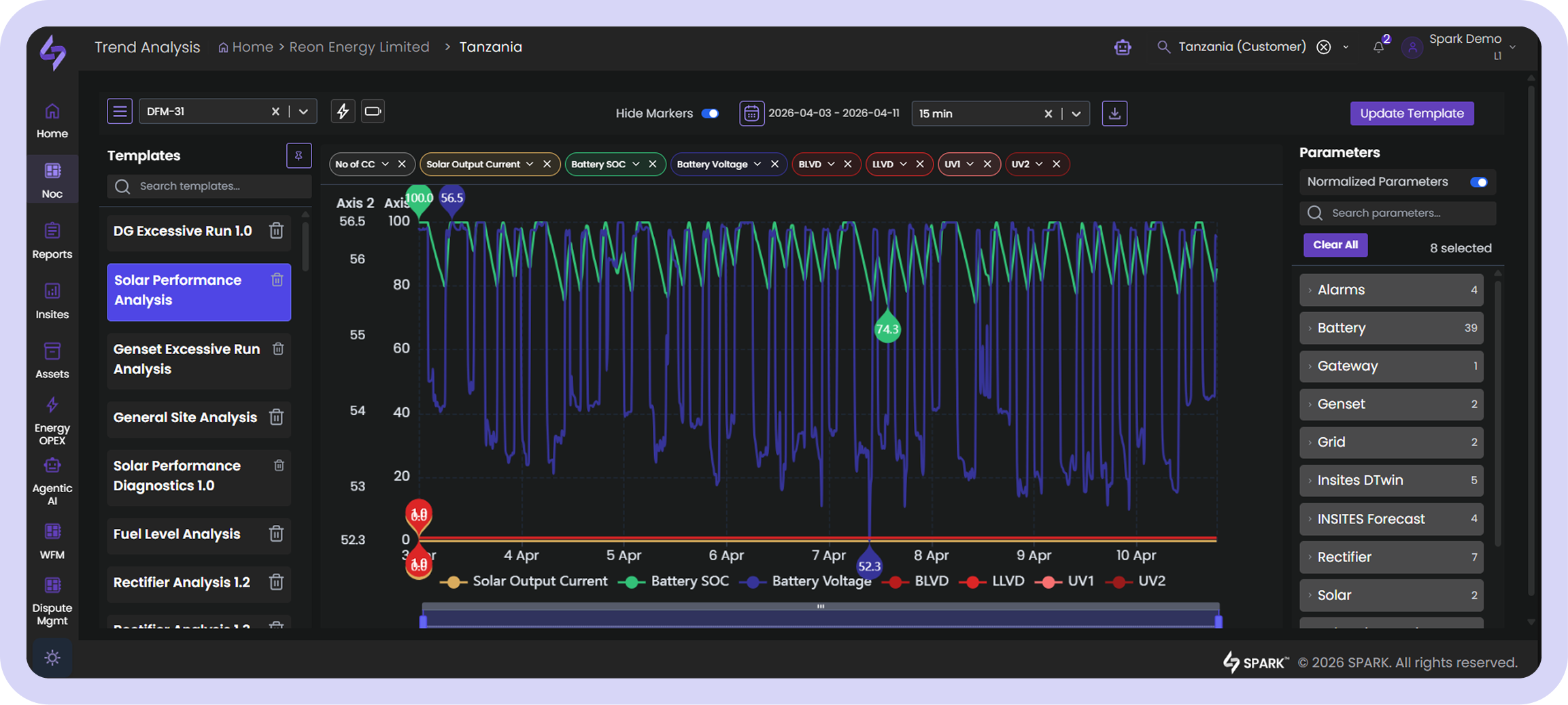The width and height of the screenshot is (1568, 705).
Task: Open the DFM-31 site dropdown
Action: click(x=303, y=111)
